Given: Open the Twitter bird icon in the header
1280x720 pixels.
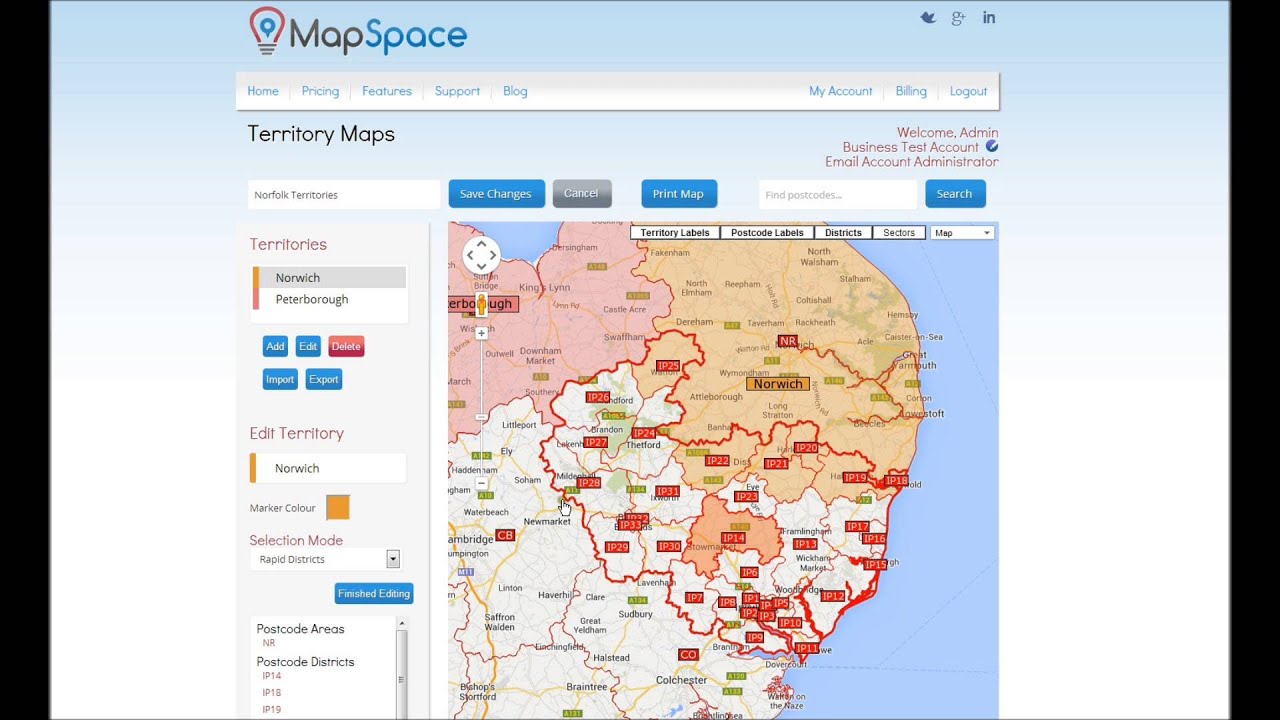Looking at the screenshot, I should pyautogui.click(x=928, y=18).
